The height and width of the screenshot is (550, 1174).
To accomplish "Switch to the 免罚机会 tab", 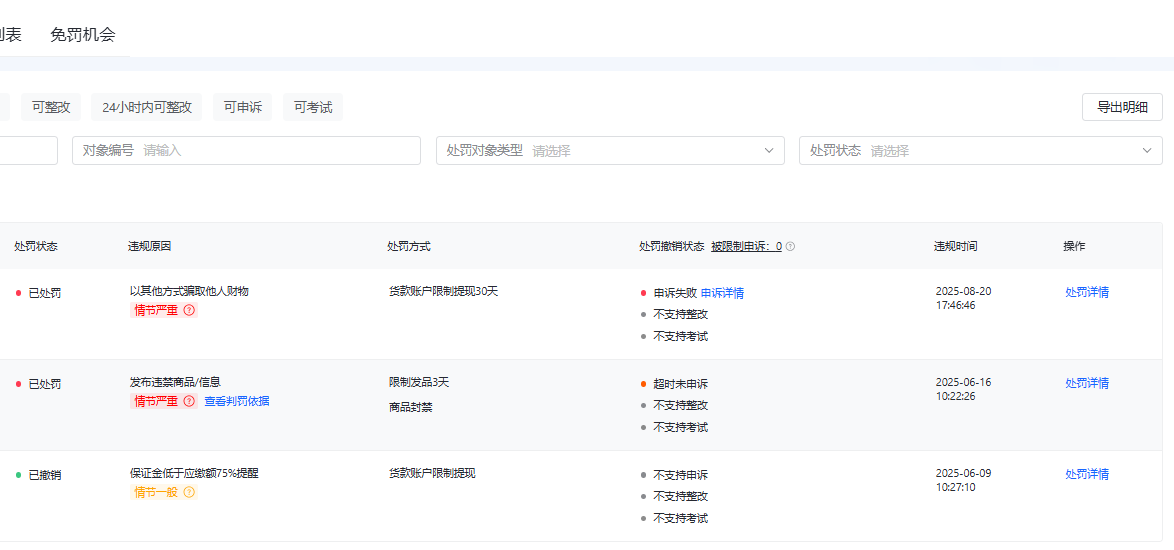I will click(83, 35).
